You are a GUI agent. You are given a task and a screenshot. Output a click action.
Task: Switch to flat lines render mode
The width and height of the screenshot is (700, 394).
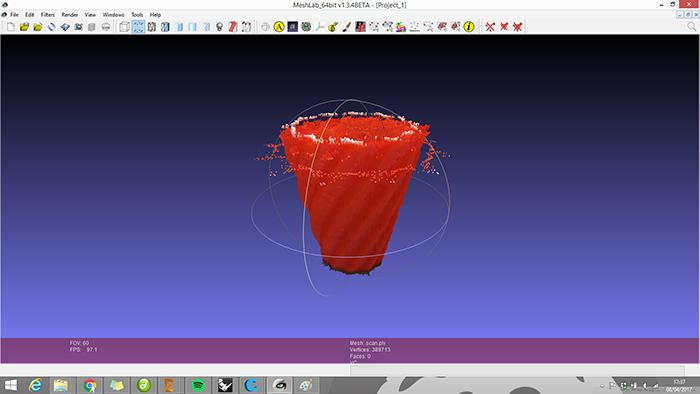click(179, 27)
